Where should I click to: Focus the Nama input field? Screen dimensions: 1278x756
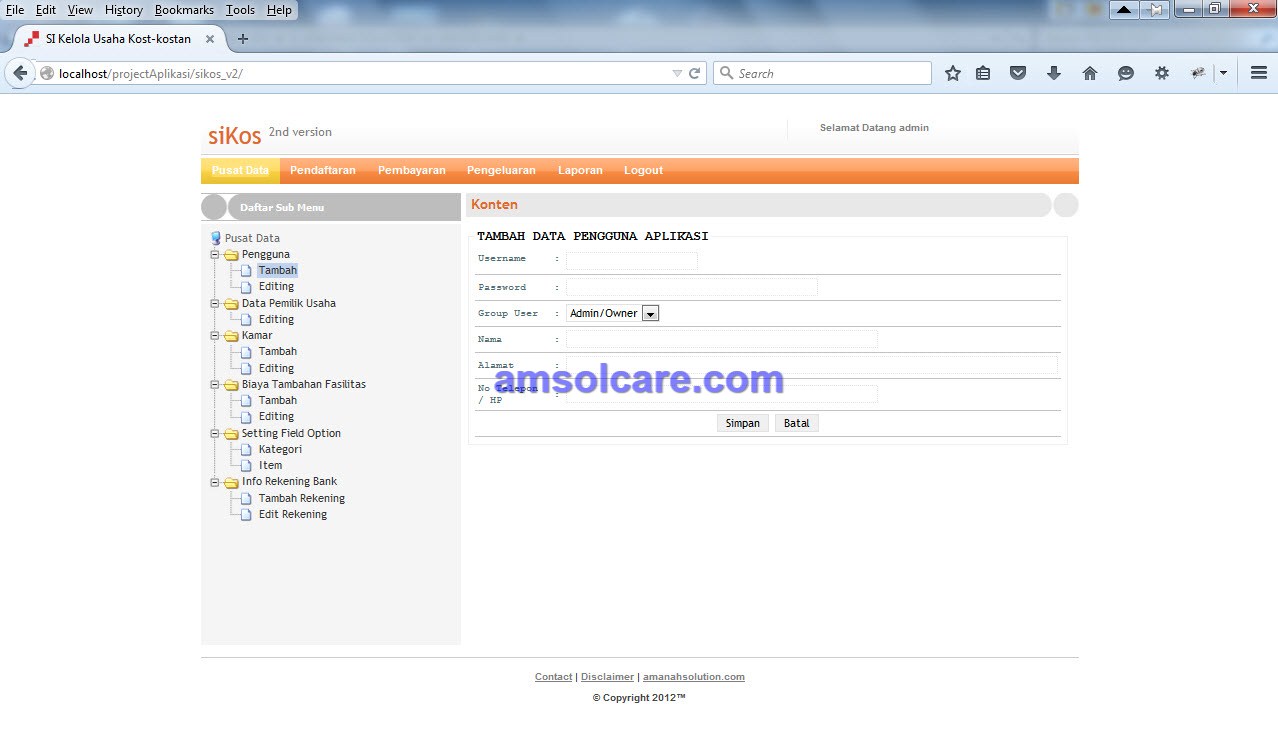click(x=722, y=339)
